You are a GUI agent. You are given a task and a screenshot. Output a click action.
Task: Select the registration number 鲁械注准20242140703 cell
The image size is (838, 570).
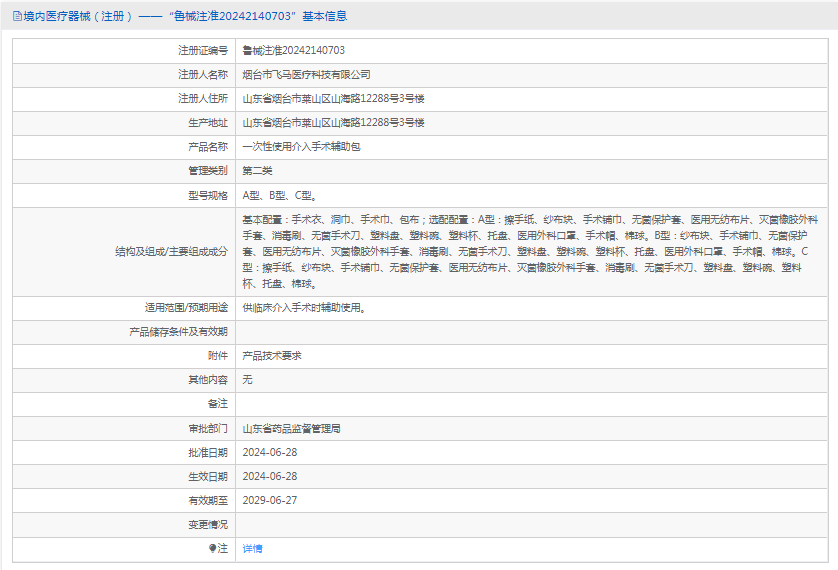coord(293,50)
